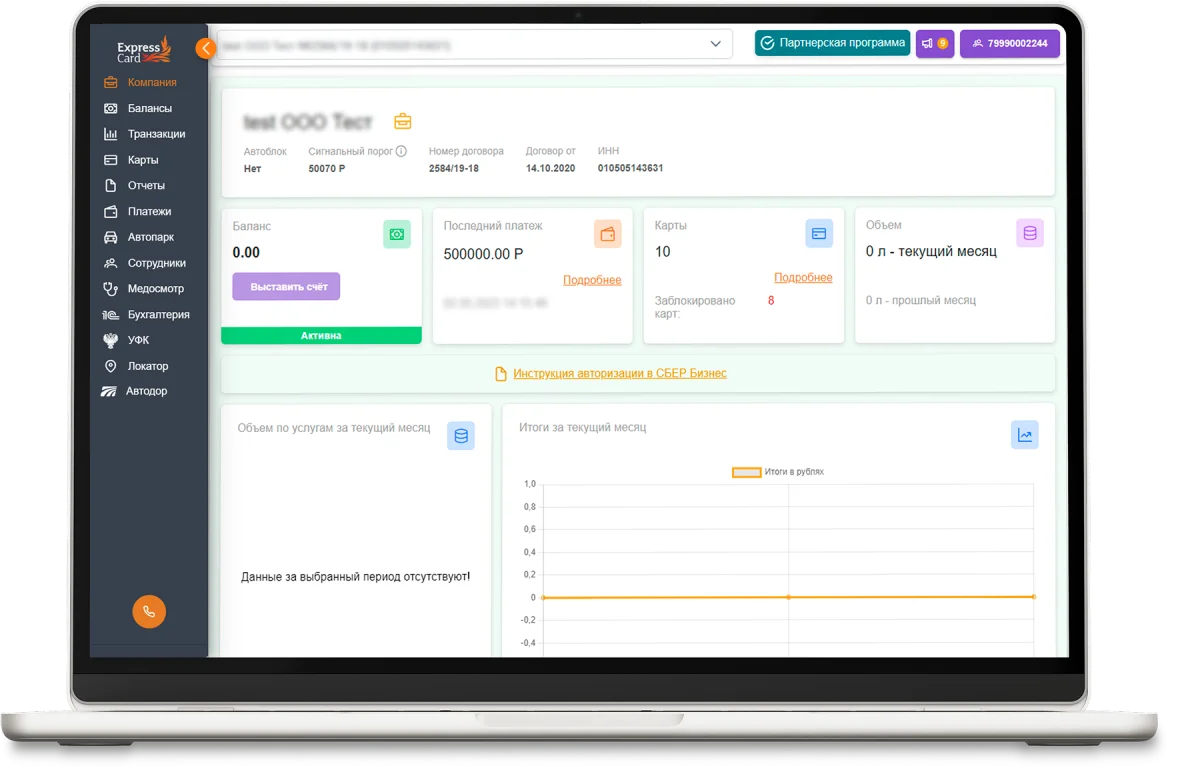This screenshot has width=1204, height=768.
Task: Click the contract date 14.10.2020
Action: tap(551, 168)
